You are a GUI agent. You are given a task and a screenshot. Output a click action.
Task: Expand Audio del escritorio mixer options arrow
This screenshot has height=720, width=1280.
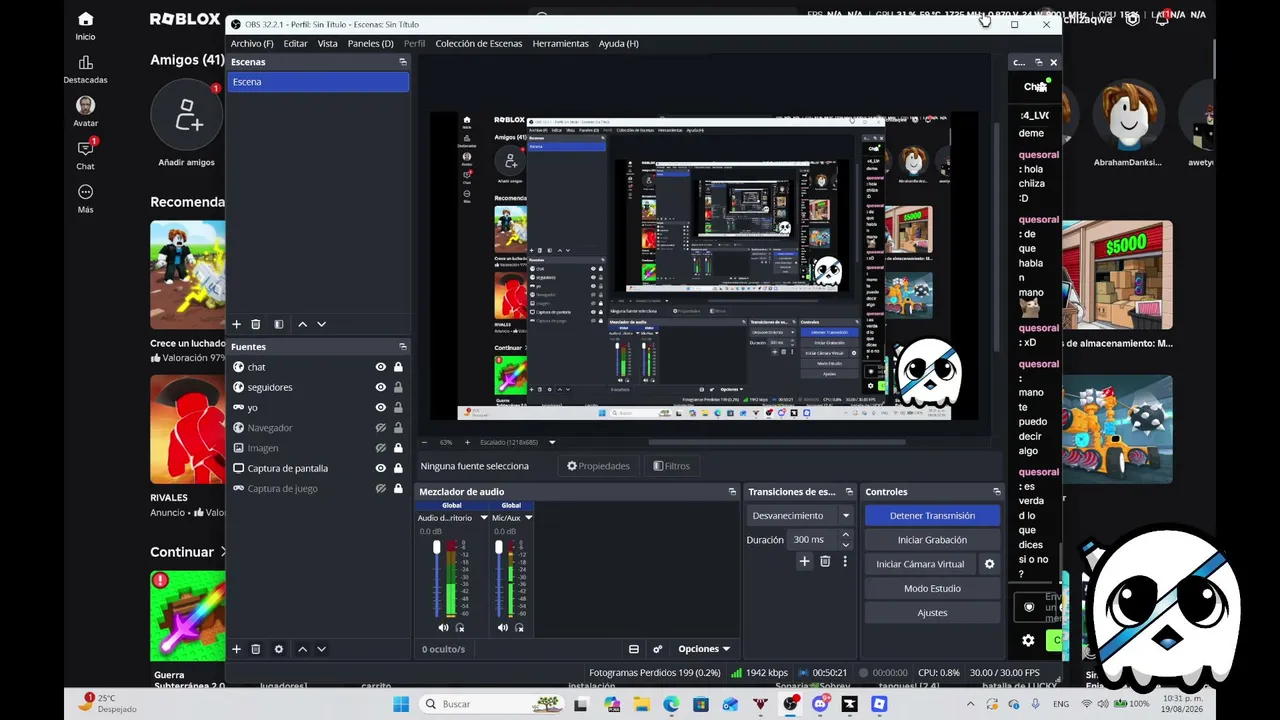(484, 518)
